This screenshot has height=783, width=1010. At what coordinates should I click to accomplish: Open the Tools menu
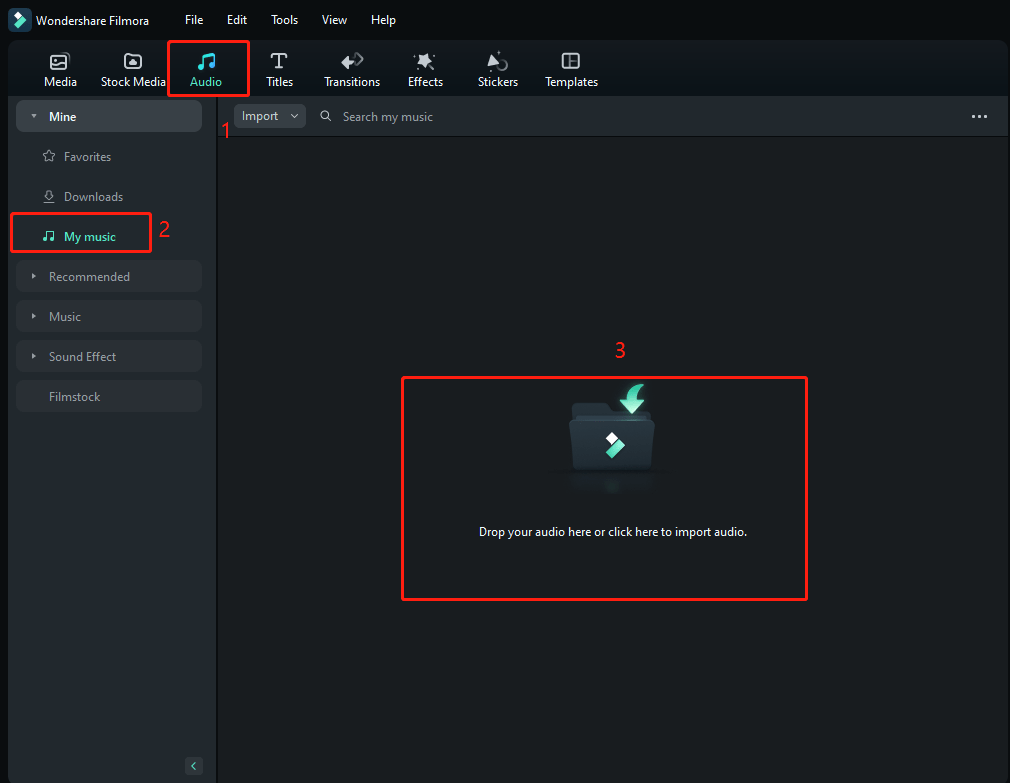pos(284,19)
